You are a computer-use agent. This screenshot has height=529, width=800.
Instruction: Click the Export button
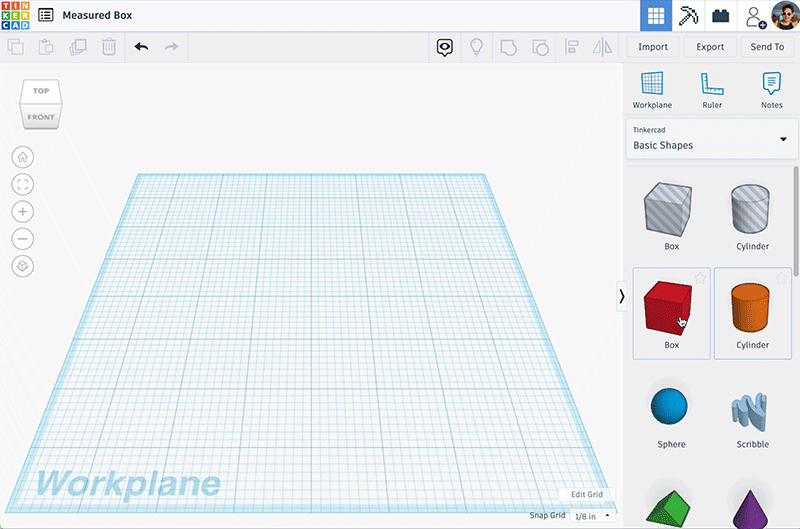pyautogui.click(x=710, y=47)
